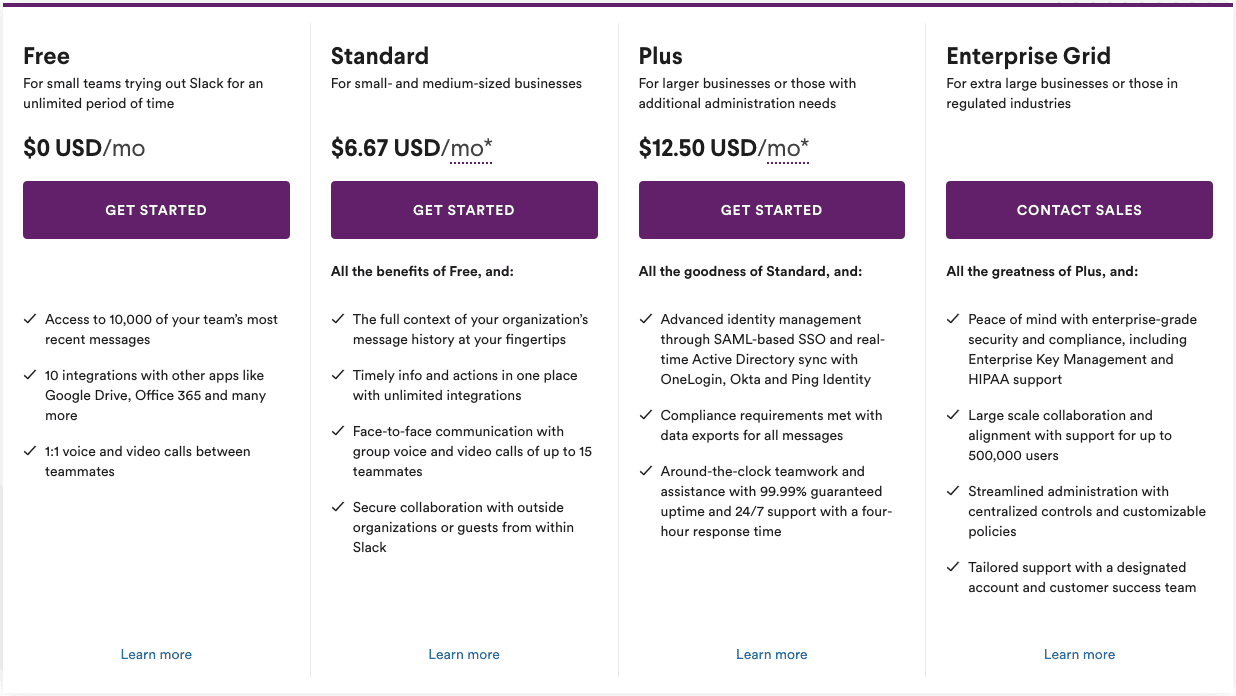
Task: Click checkmark next to Secure collaboration feature
Action: [x=338, y=508]
